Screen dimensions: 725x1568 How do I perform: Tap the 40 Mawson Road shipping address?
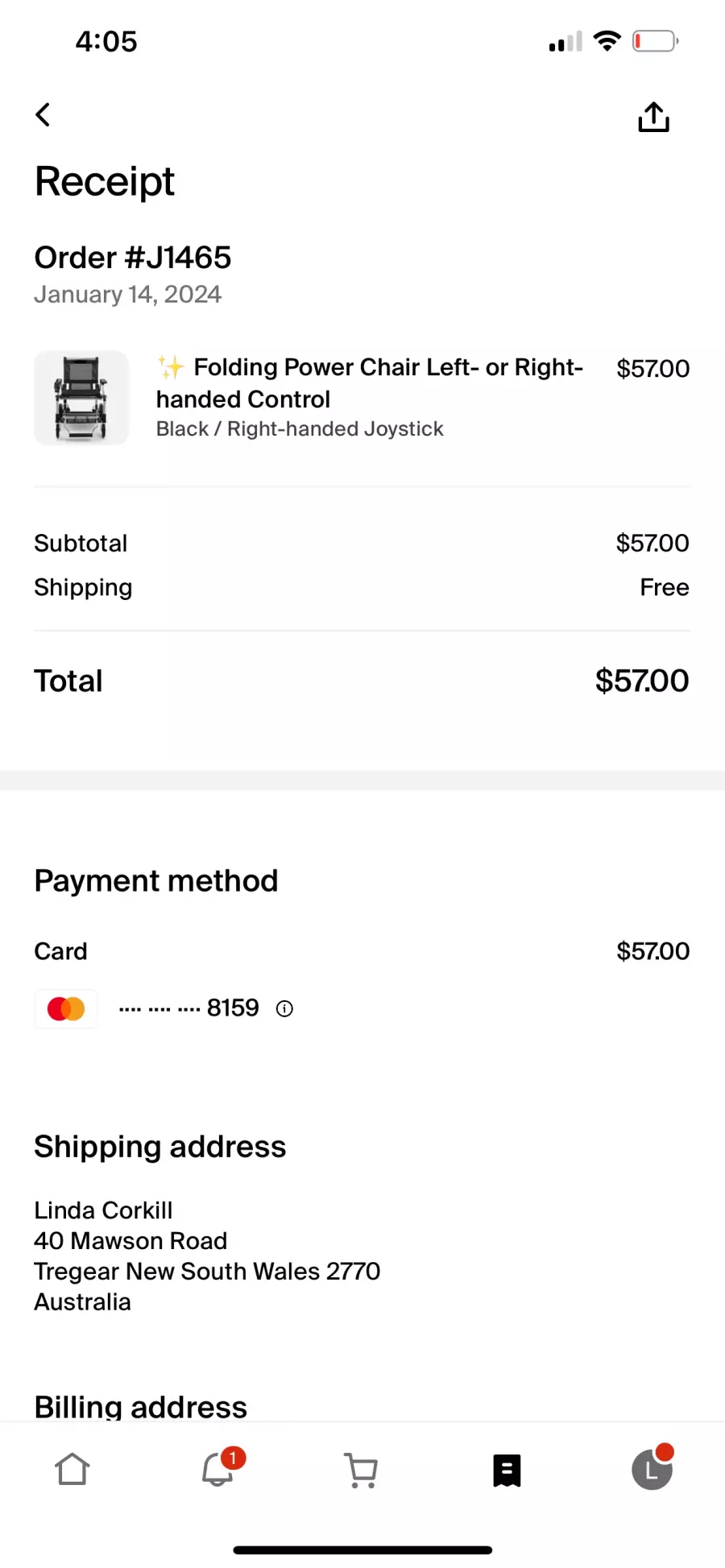pos(130,1241)
